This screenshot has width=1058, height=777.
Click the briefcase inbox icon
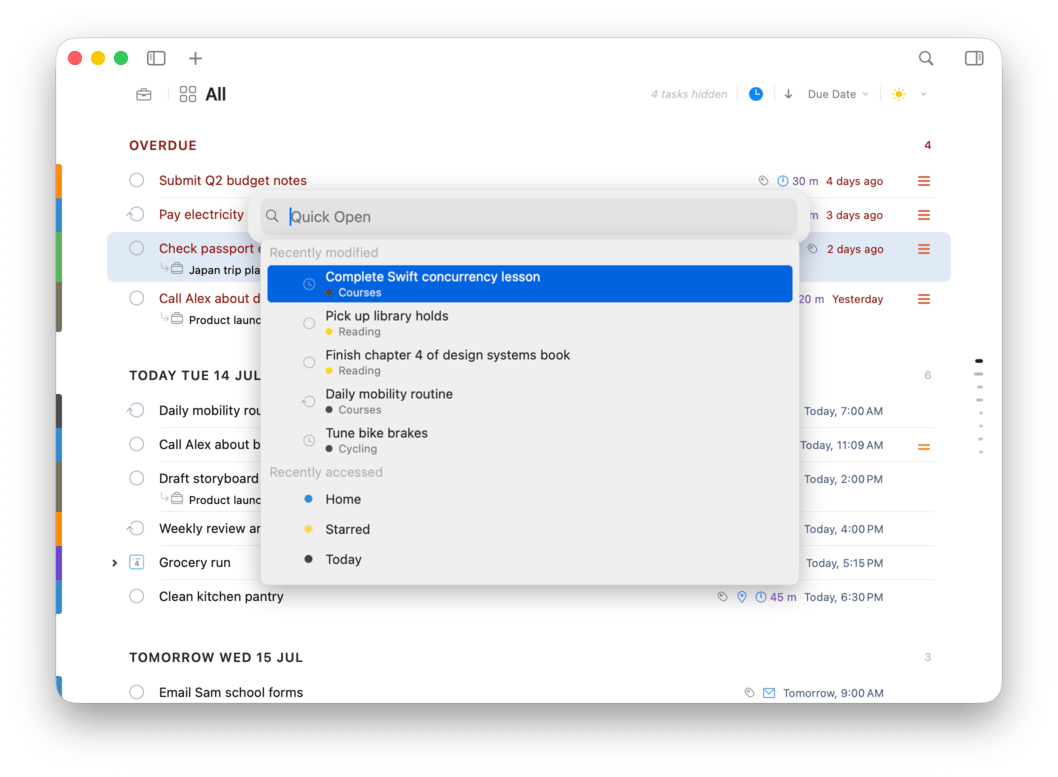point(144,94)
